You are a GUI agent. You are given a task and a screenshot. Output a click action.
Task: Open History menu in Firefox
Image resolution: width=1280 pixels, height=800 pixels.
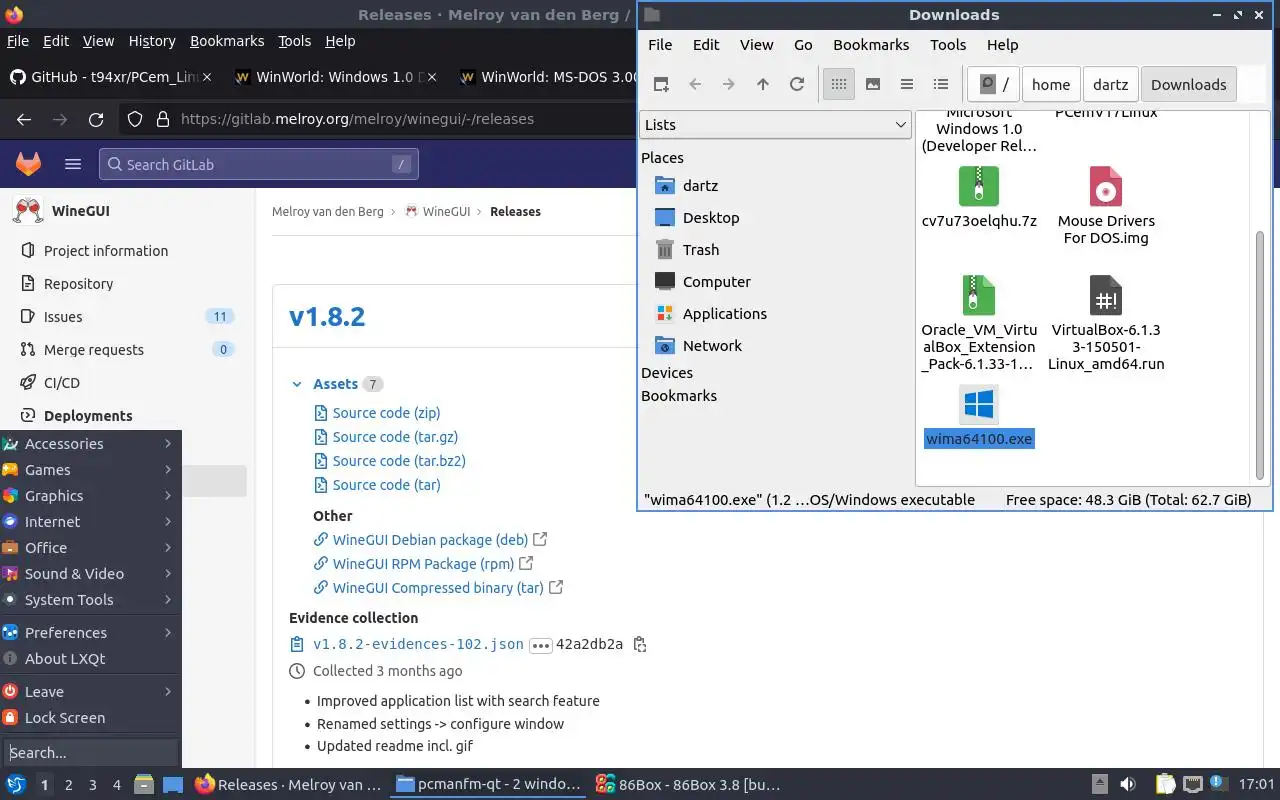[152, 41]
